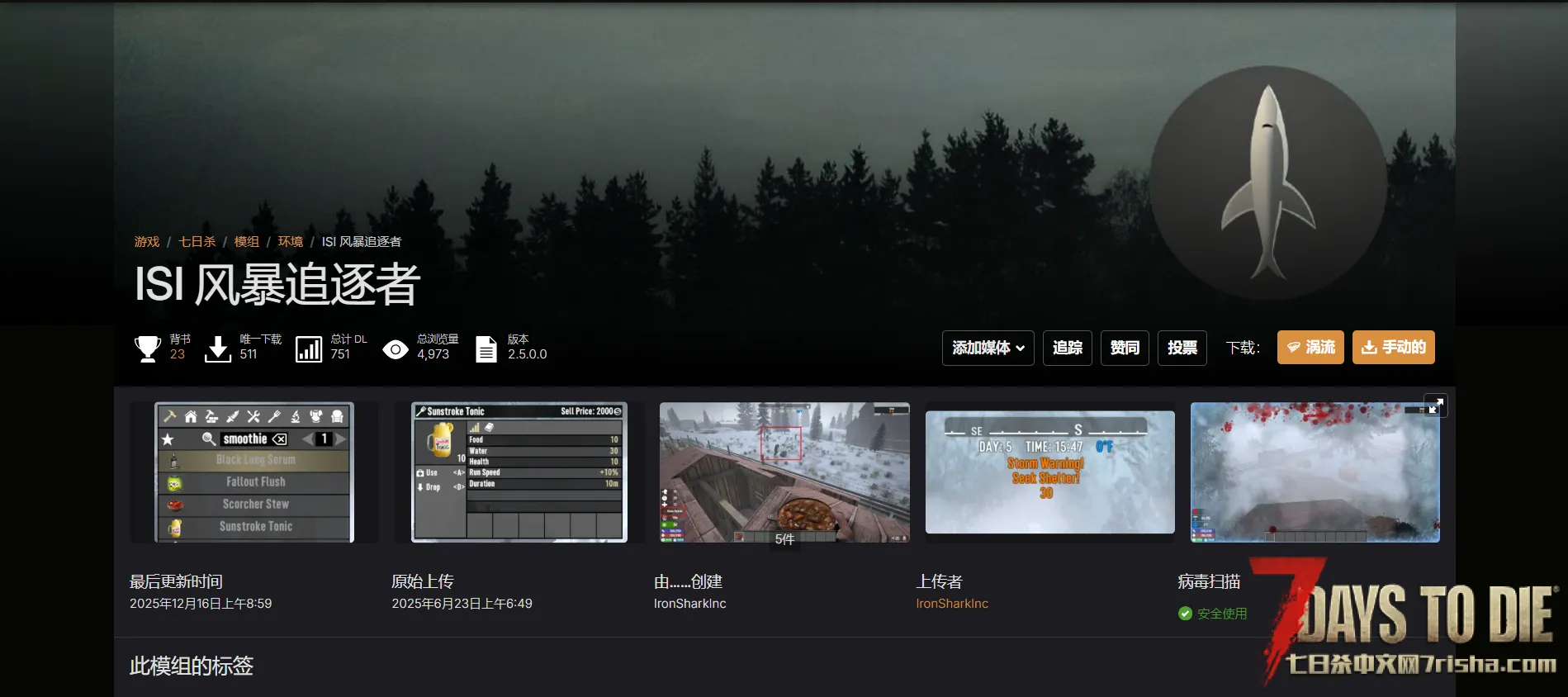Click the total downloads bar chart icon
This screenshot has width=1568, height=697.
click(x=309, y=348)
